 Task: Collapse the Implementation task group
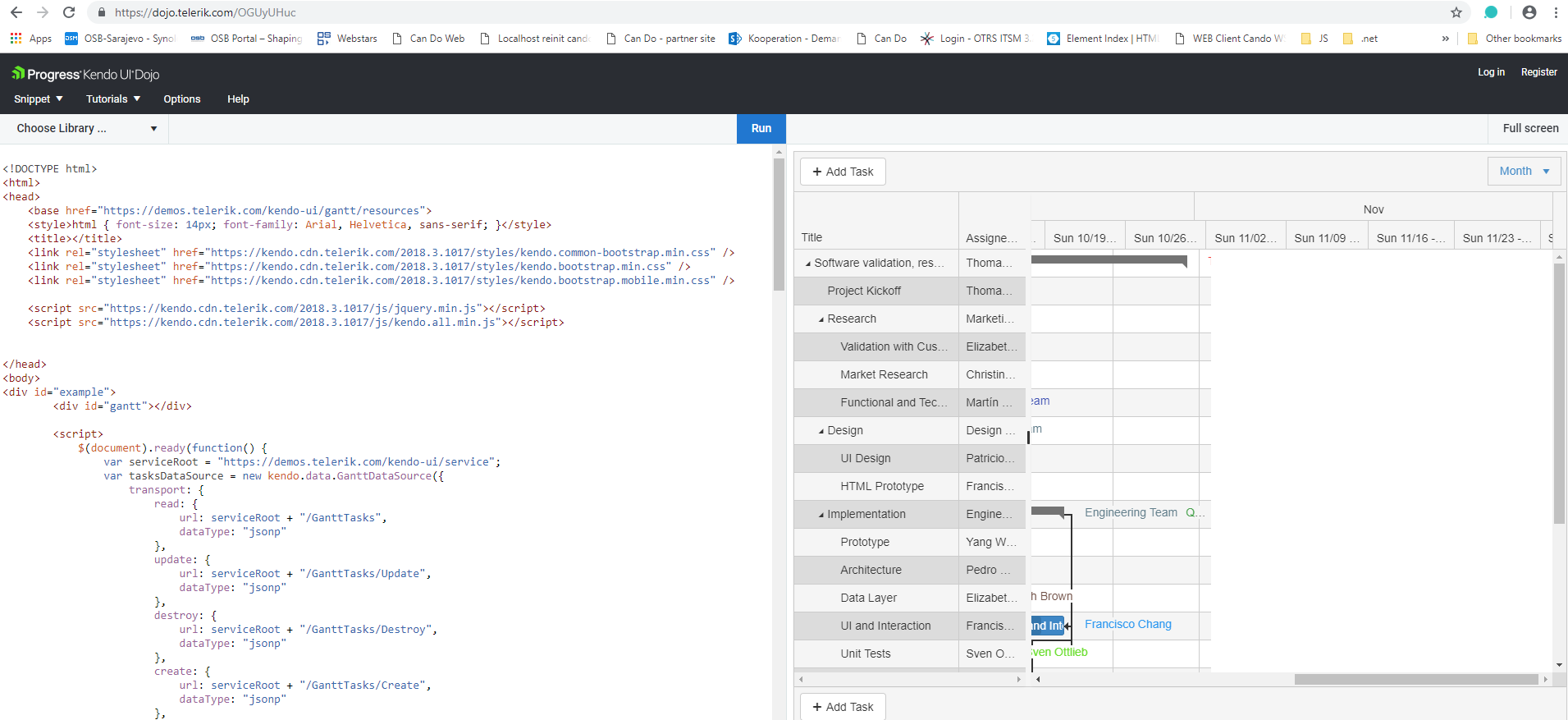pyautogui.click(x=821, y=515)
